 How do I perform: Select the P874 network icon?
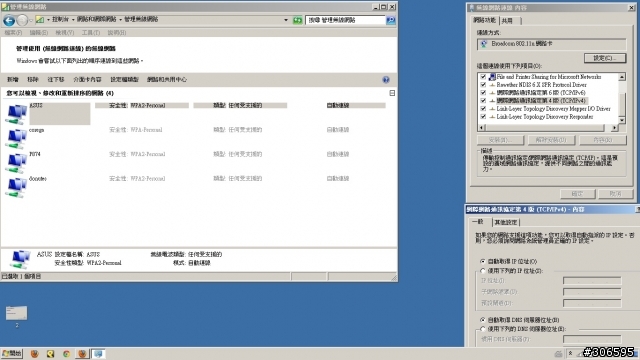click(16, 163)
